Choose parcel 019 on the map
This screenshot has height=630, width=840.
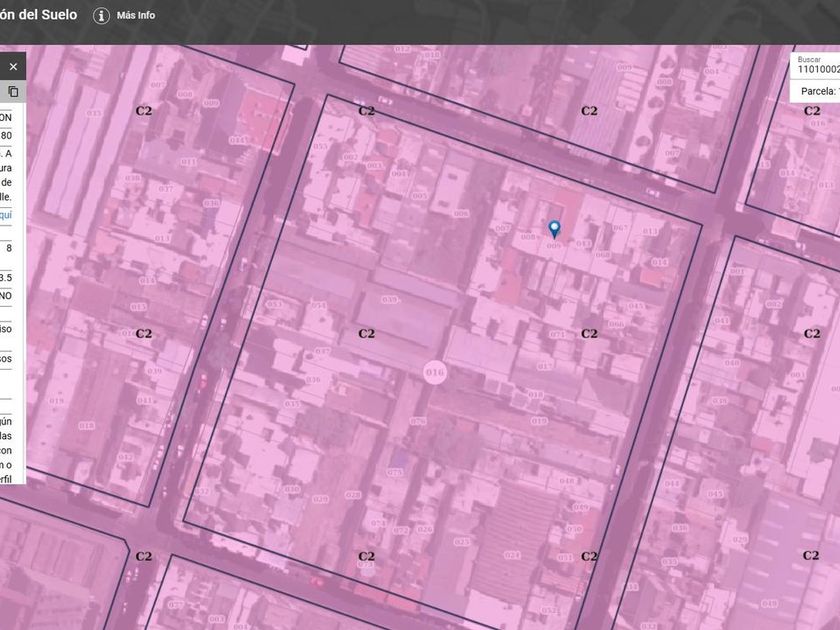pos(539,421)
